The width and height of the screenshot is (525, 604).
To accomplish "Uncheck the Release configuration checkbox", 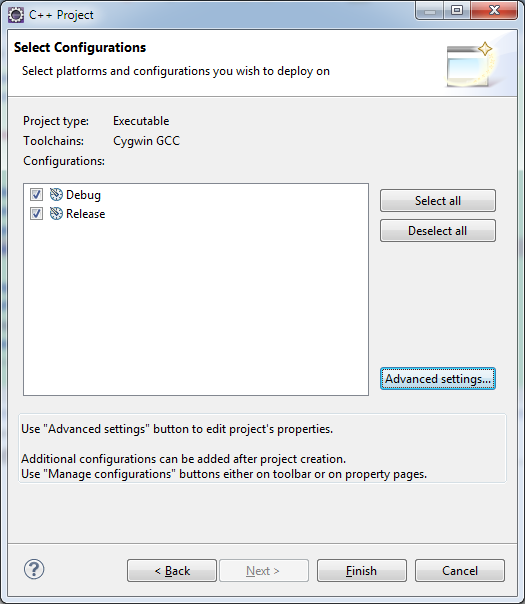I will click(x=37, y=213).
